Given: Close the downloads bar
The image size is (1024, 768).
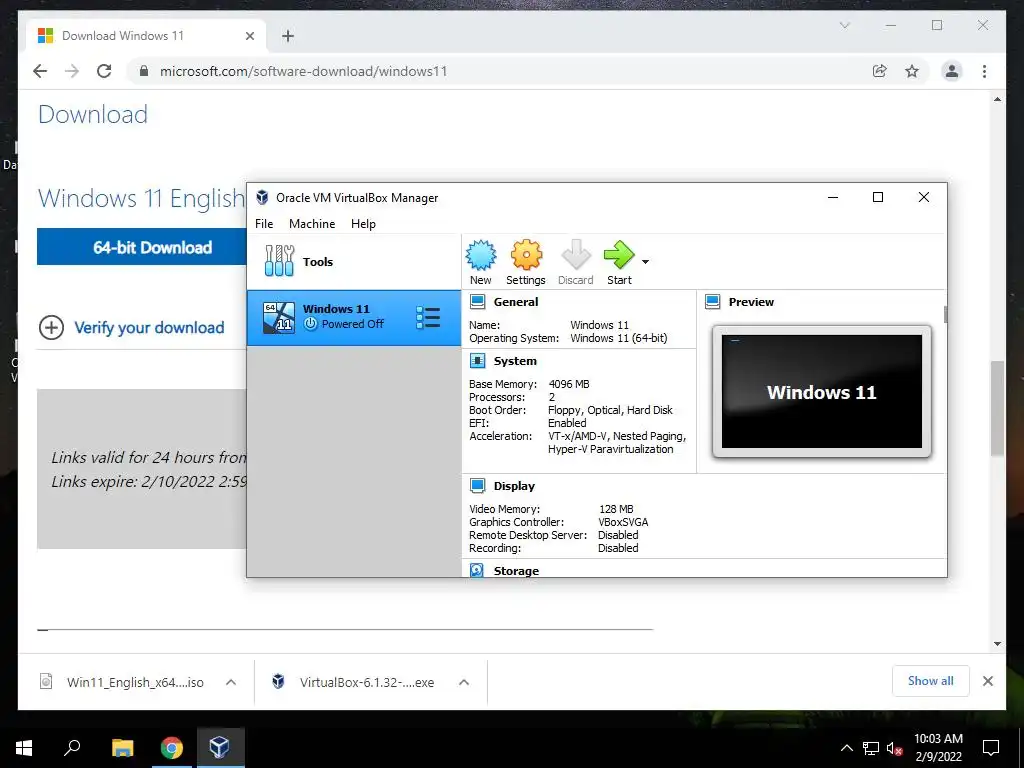Looking at the screenshot, I should 988,681.
